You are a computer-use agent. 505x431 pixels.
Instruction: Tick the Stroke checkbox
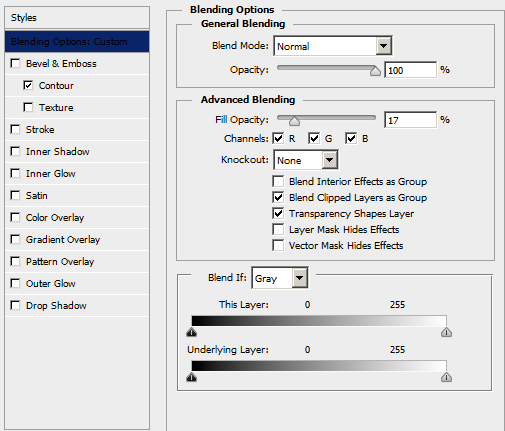tap(15, 129)
